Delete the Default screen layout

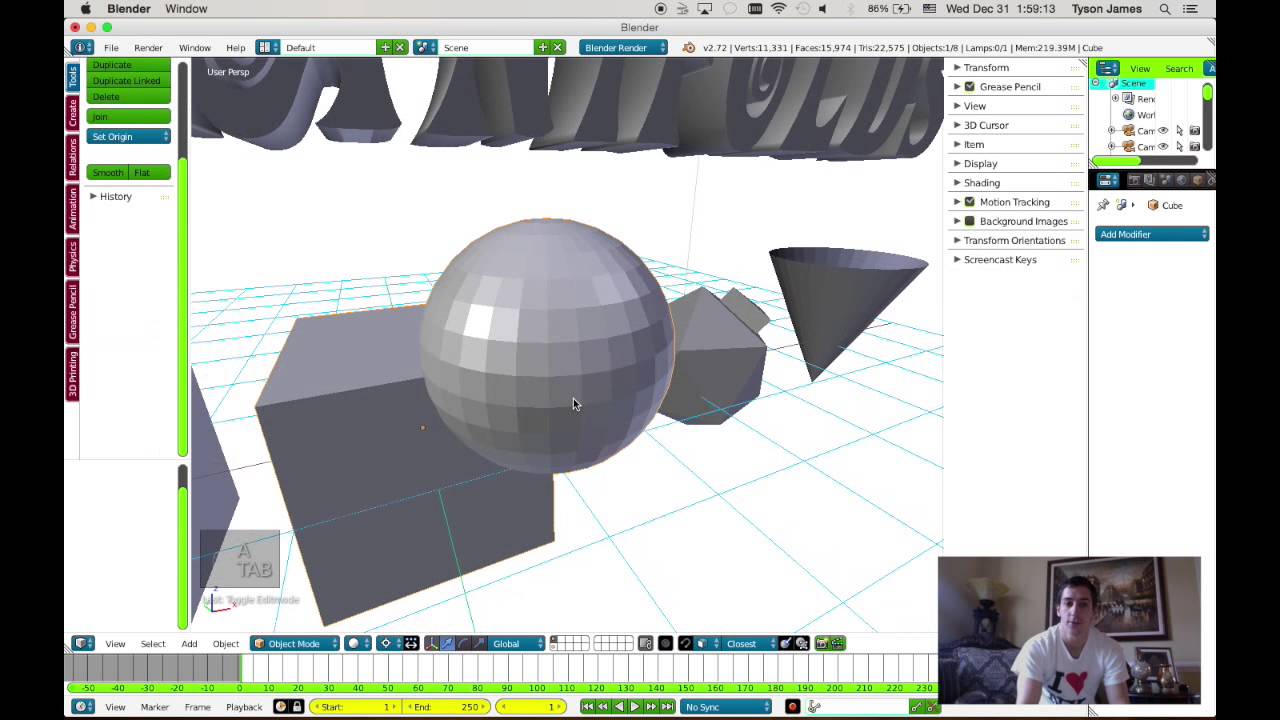click(x=400, y=48)
